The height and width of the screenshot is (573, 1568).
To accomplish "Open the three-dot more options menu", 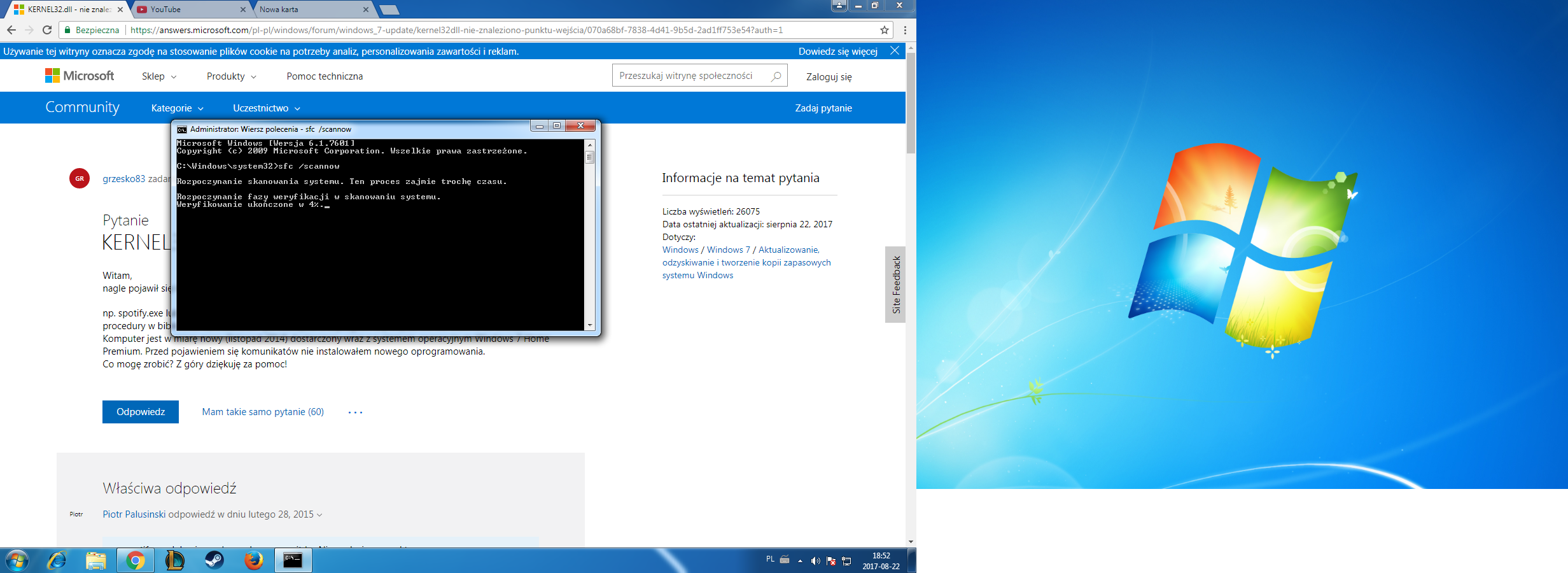I will [355, 413].
